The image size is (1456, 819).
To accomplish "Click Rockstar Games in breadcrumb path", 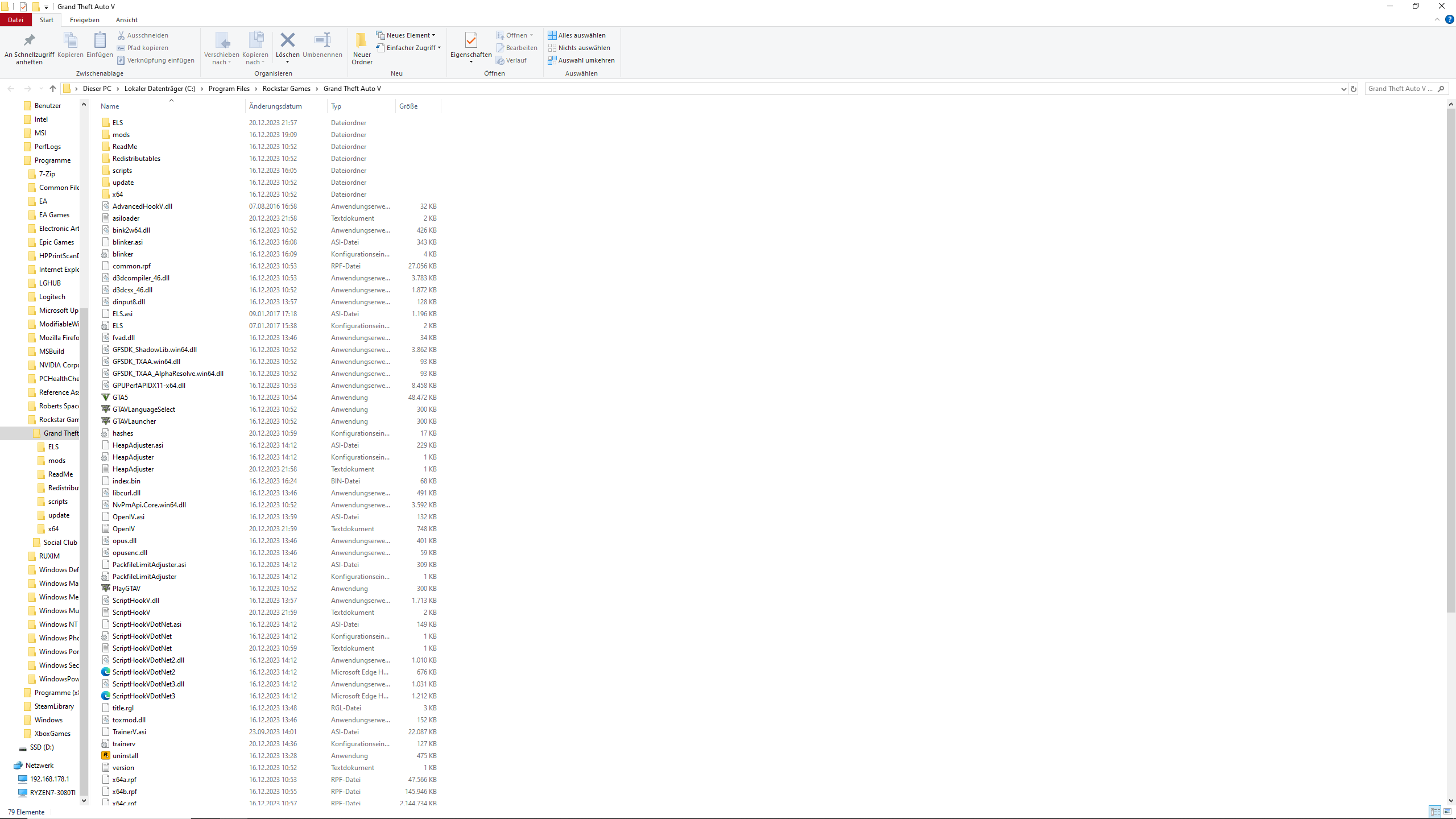I will tap(286, 89).
